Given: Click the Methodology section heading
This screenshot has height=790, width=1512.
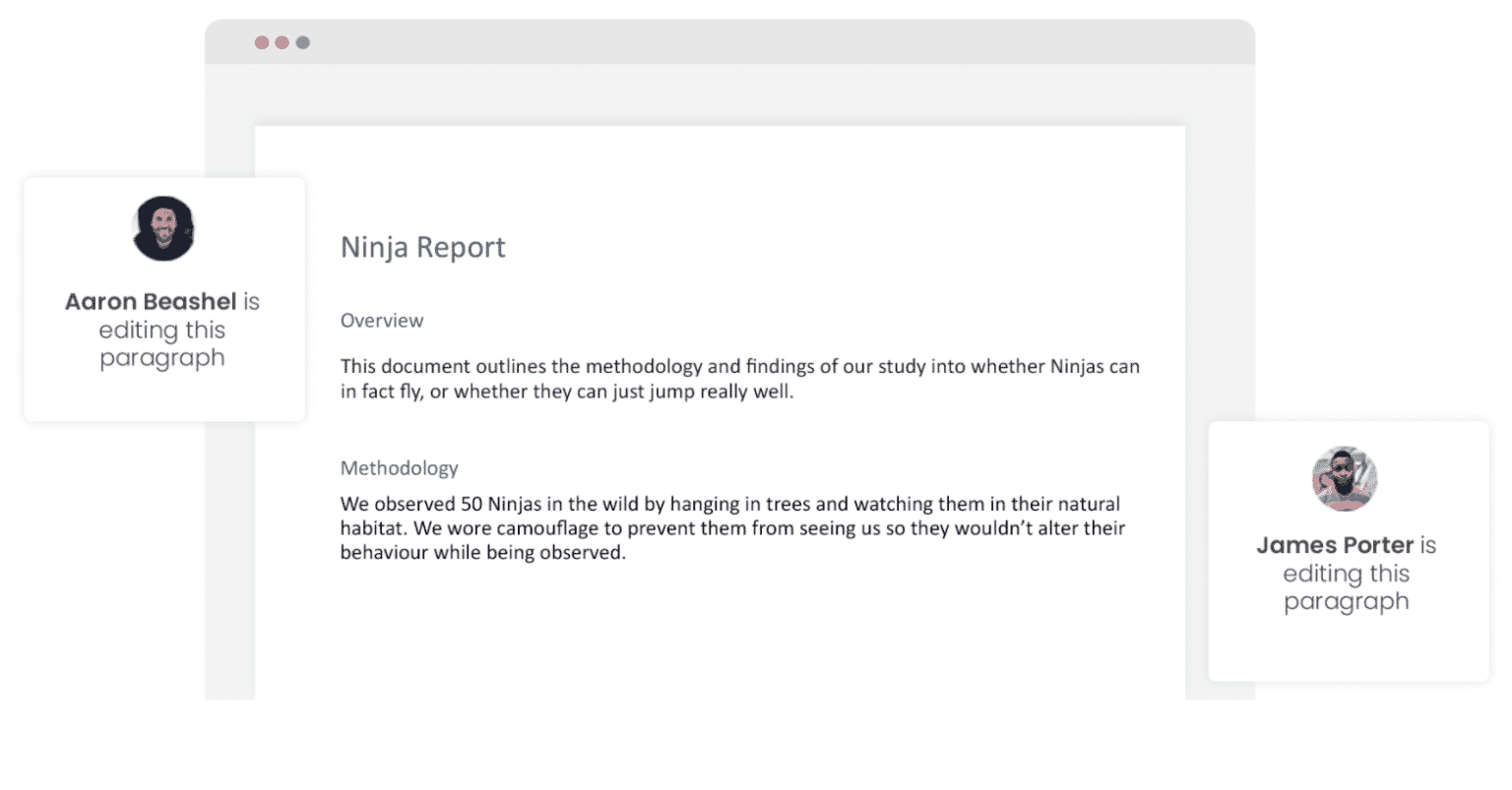Looking at the screenshot, I should (x=399, y=468).
